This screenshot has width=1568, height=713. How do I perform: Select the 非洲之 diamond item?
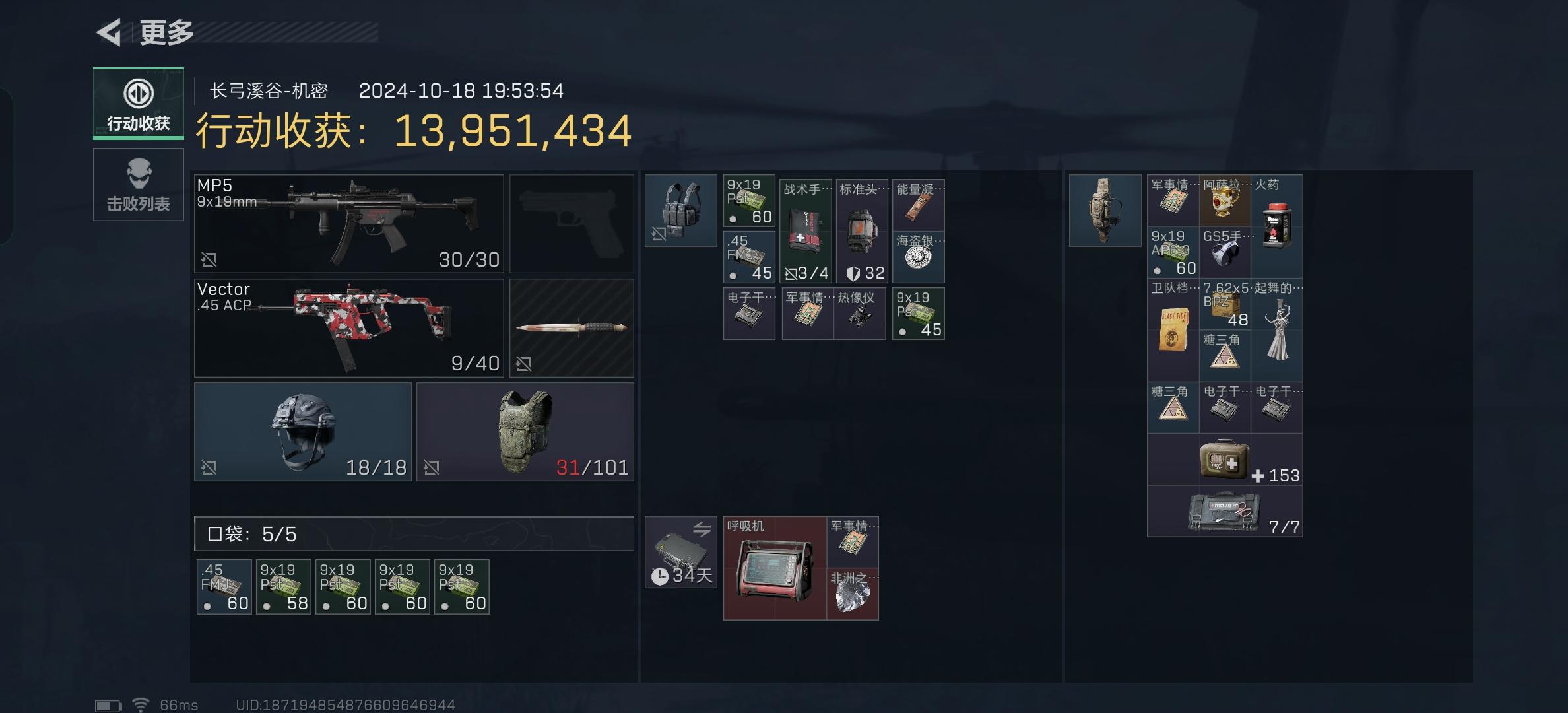pyautogui.click(x=853, y=594)
